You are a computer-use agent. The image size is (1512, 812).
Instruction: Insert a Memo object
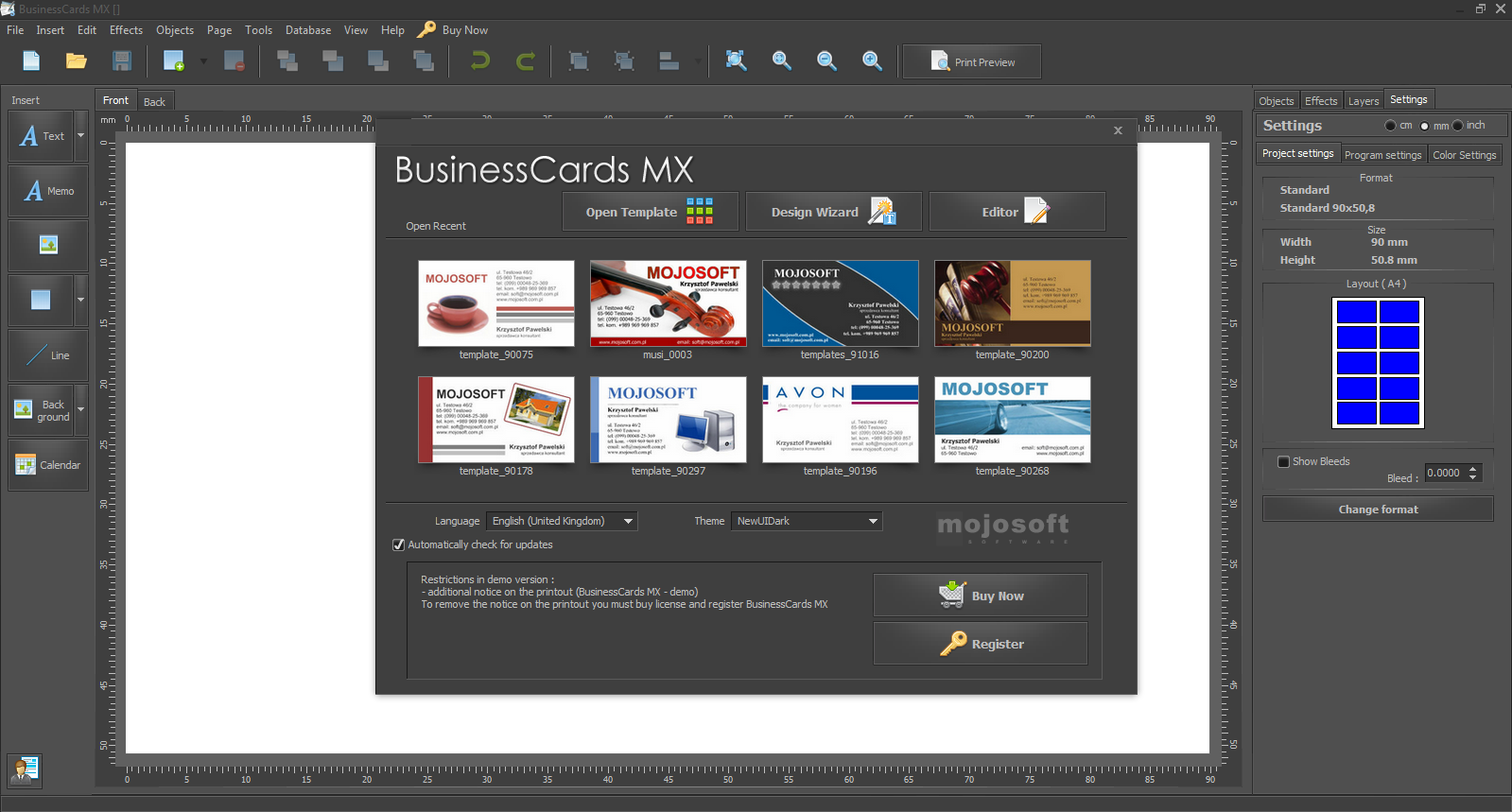[x=48, y=191]
